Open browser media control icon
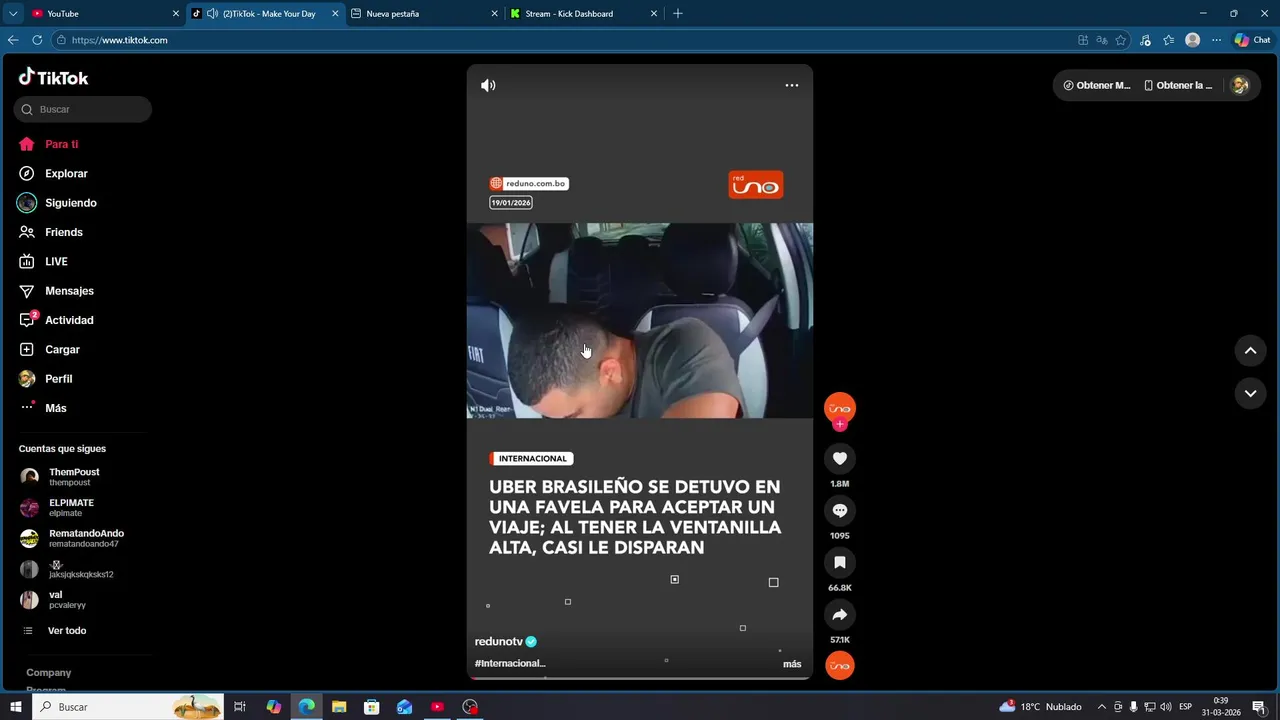 1145,40
